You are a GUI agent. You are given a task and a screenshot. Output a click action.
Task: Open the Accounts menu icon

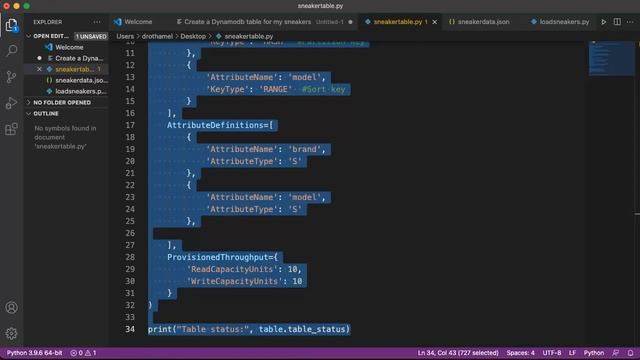pyautogui.click(x=11, y=307)
